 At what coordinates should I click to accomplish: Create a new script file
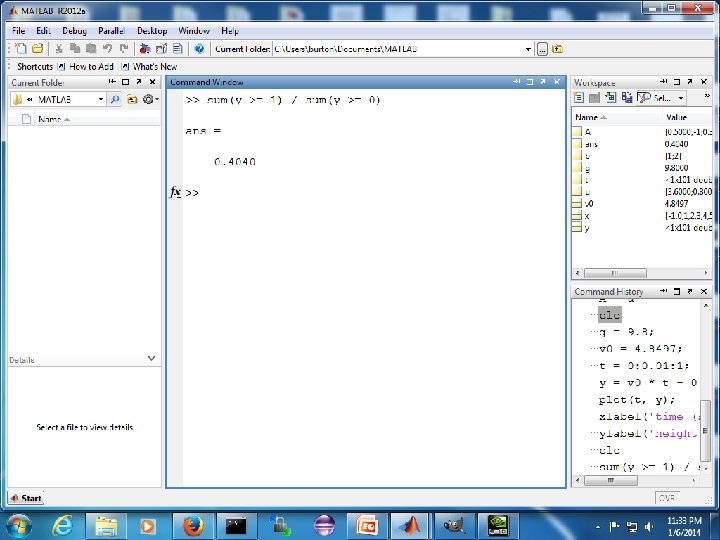pos(21,49)
